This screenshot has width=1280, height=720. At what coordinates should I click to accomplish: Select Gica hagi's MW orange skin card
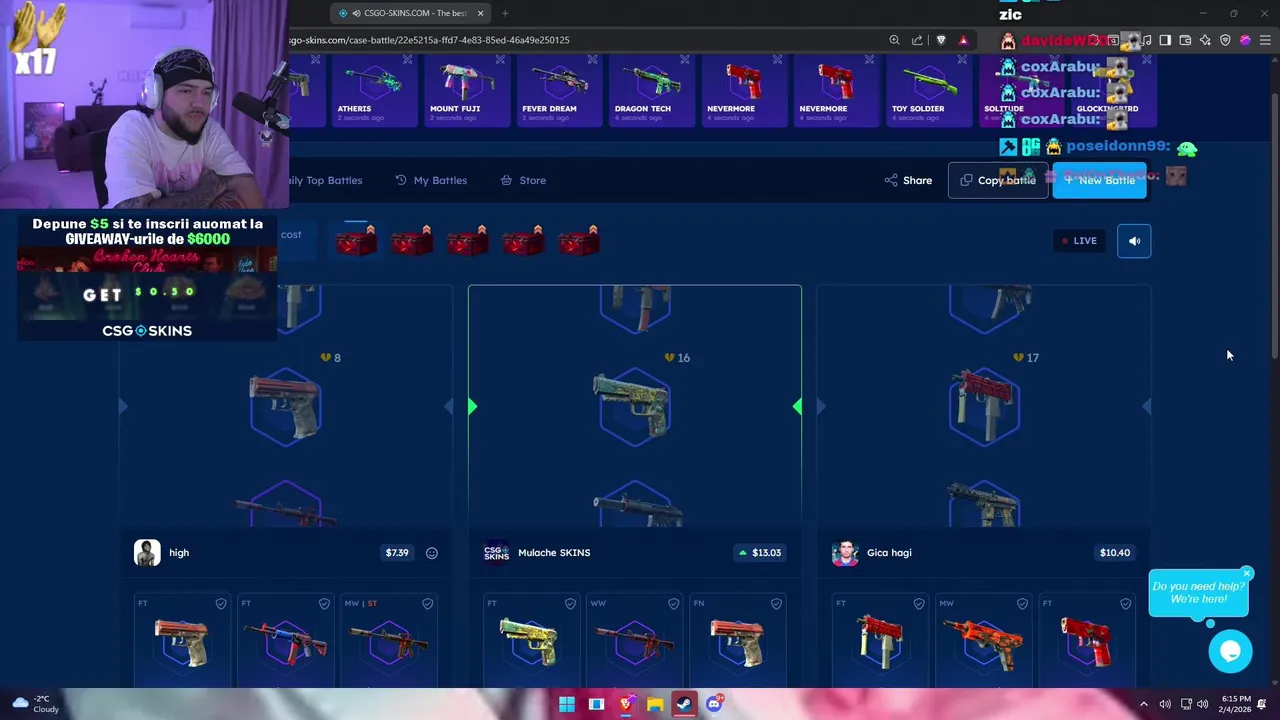click(984, 640)
